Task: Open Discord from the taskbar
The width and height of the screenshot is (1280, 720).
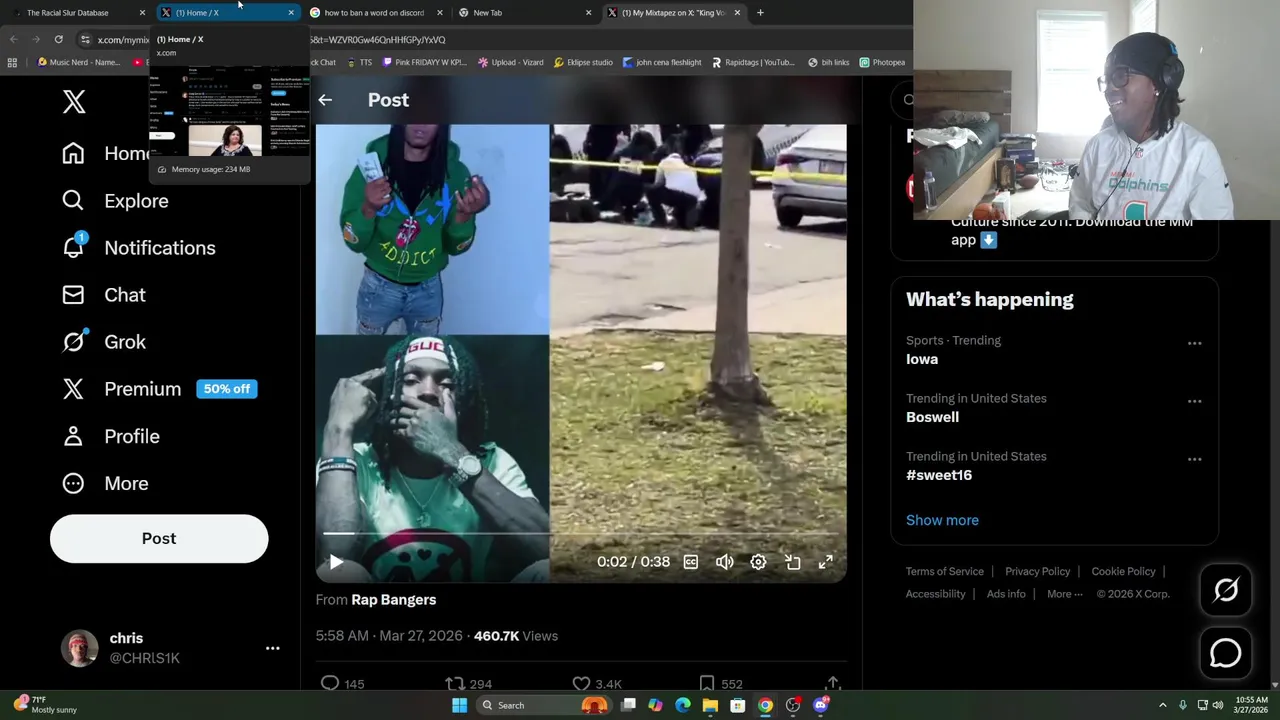Action: 820,705
